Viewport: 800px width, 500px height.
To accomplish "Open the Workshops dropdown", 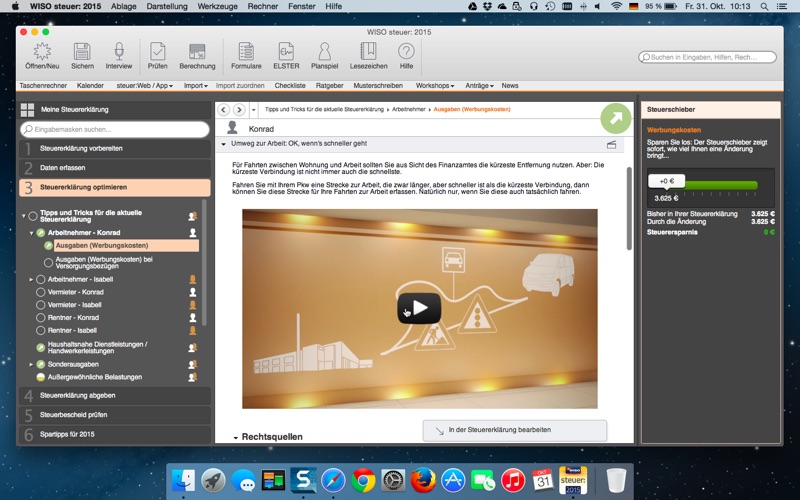I will click(x=435, y=86).
